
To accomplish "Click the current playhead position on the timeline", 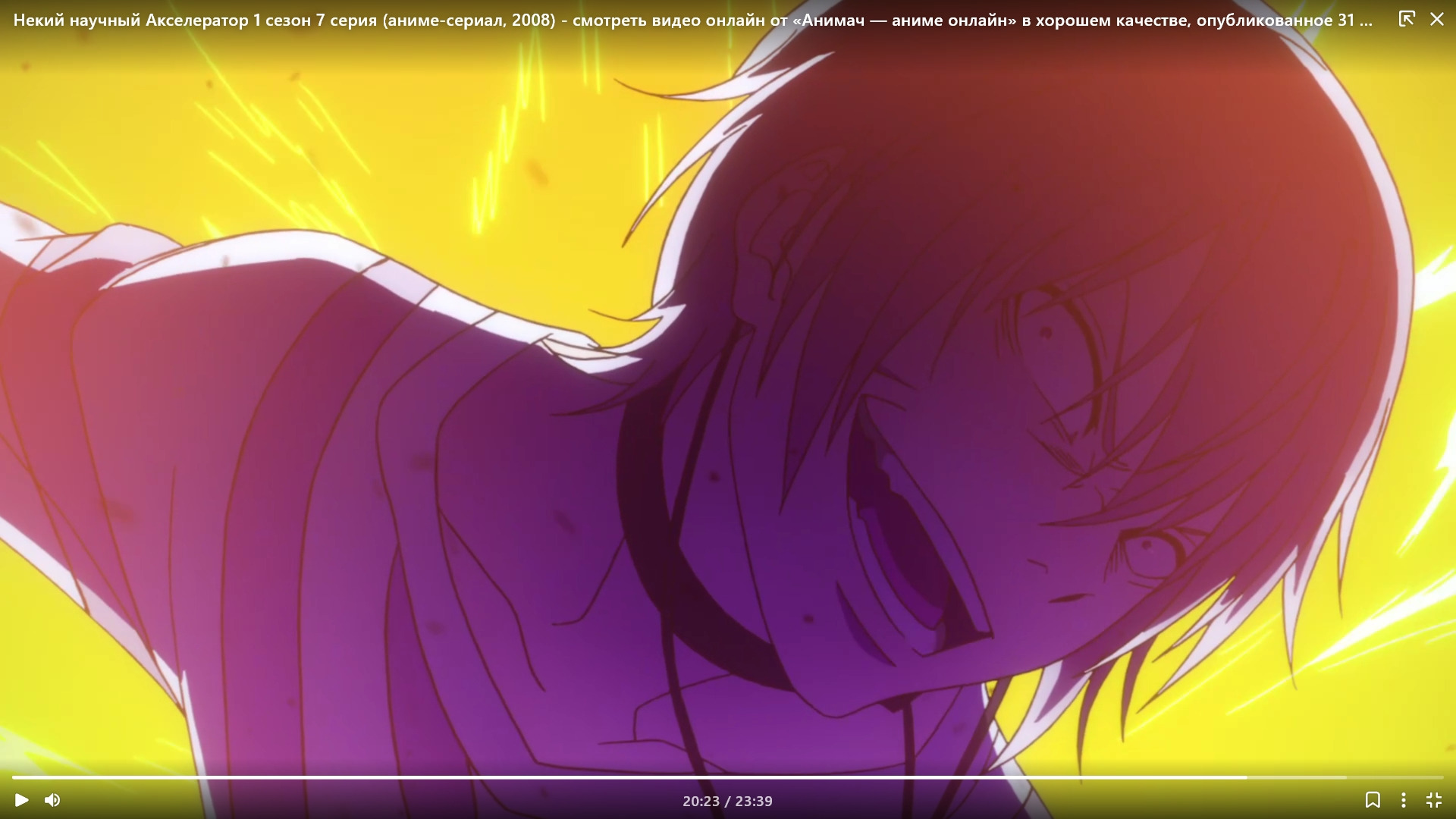I will (x=1246, y=777).
